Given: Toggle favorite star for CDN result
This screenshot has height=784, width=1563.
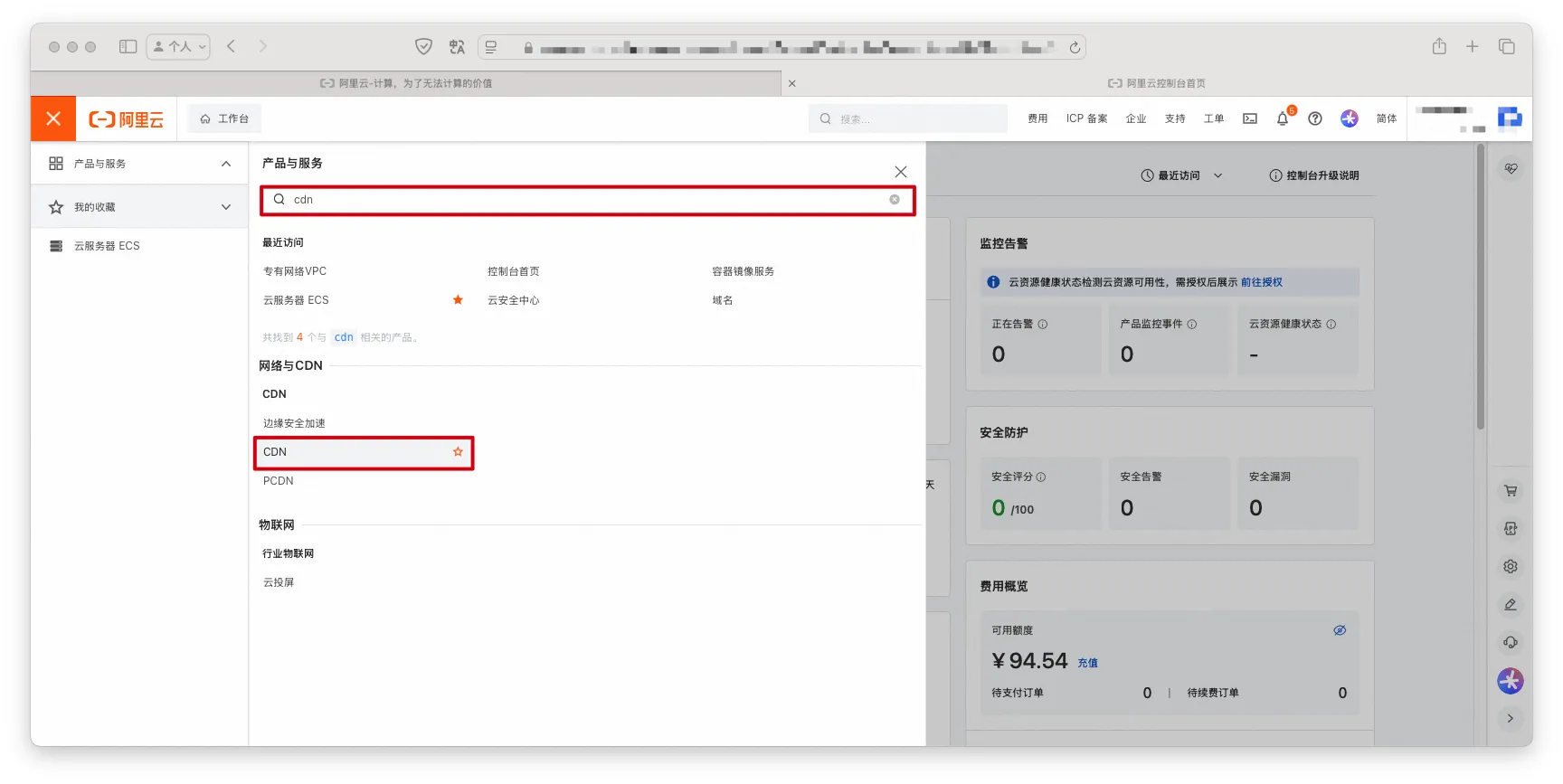Looking at the screenshot, I should (x=458, y=452).
